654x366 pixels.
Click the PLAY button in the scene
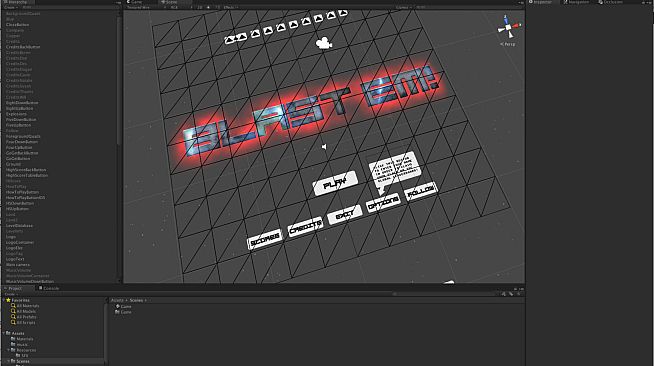coord(335,183)
